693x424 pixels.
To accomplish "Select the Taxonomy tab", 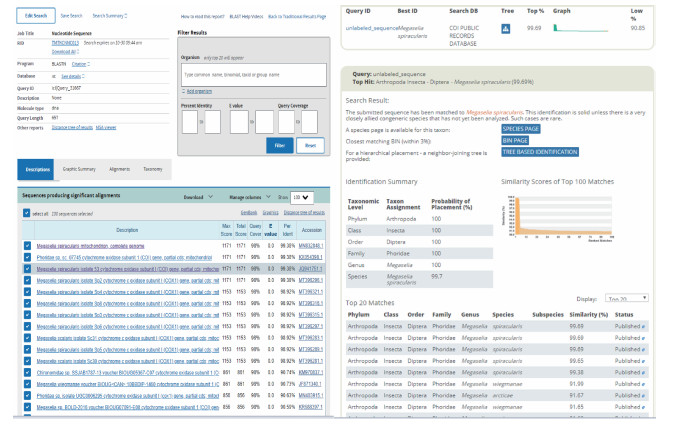I will (x=153, y=169).
